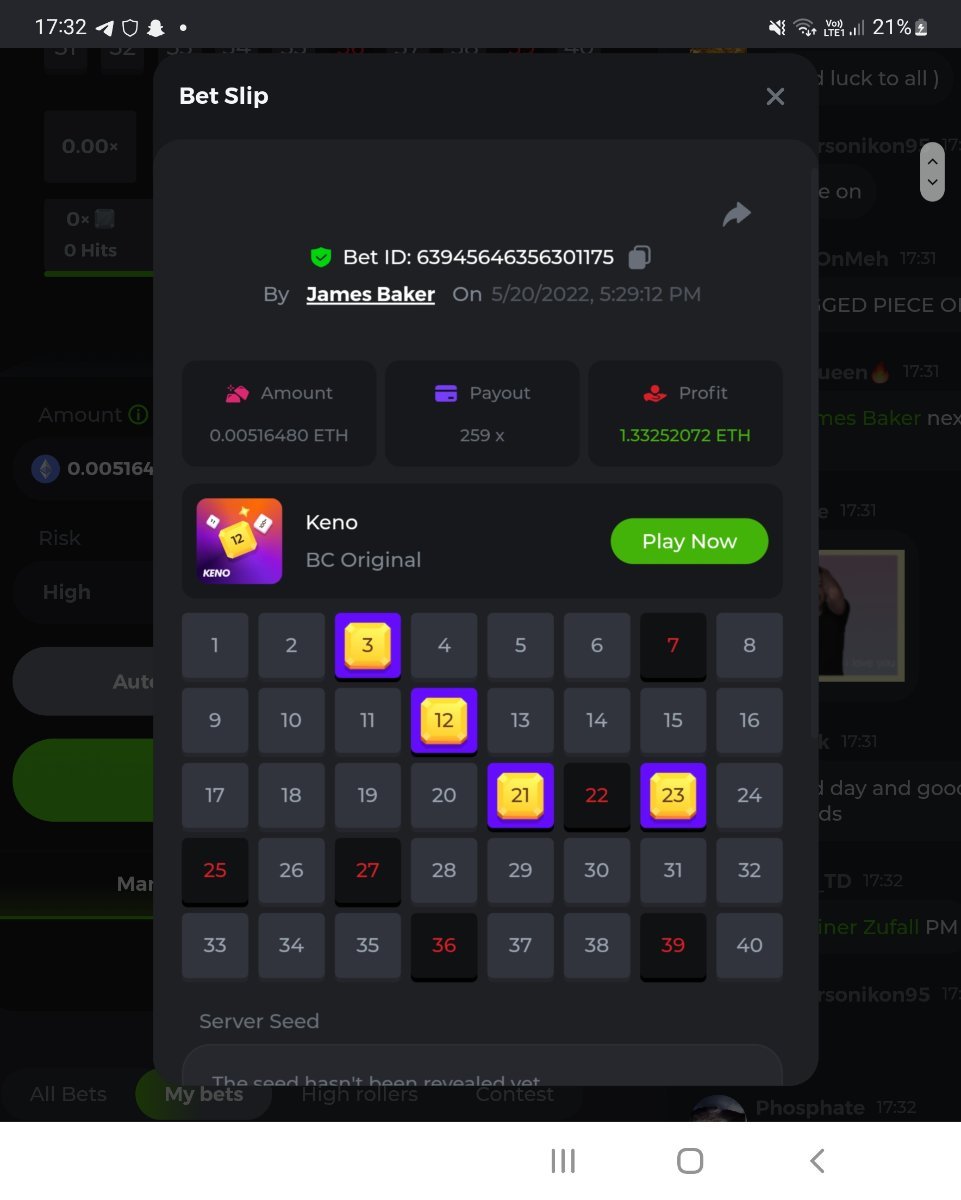961x1200 pixels.
Task: Select the gem tile number 21
Action: click(x=520, y=796)
